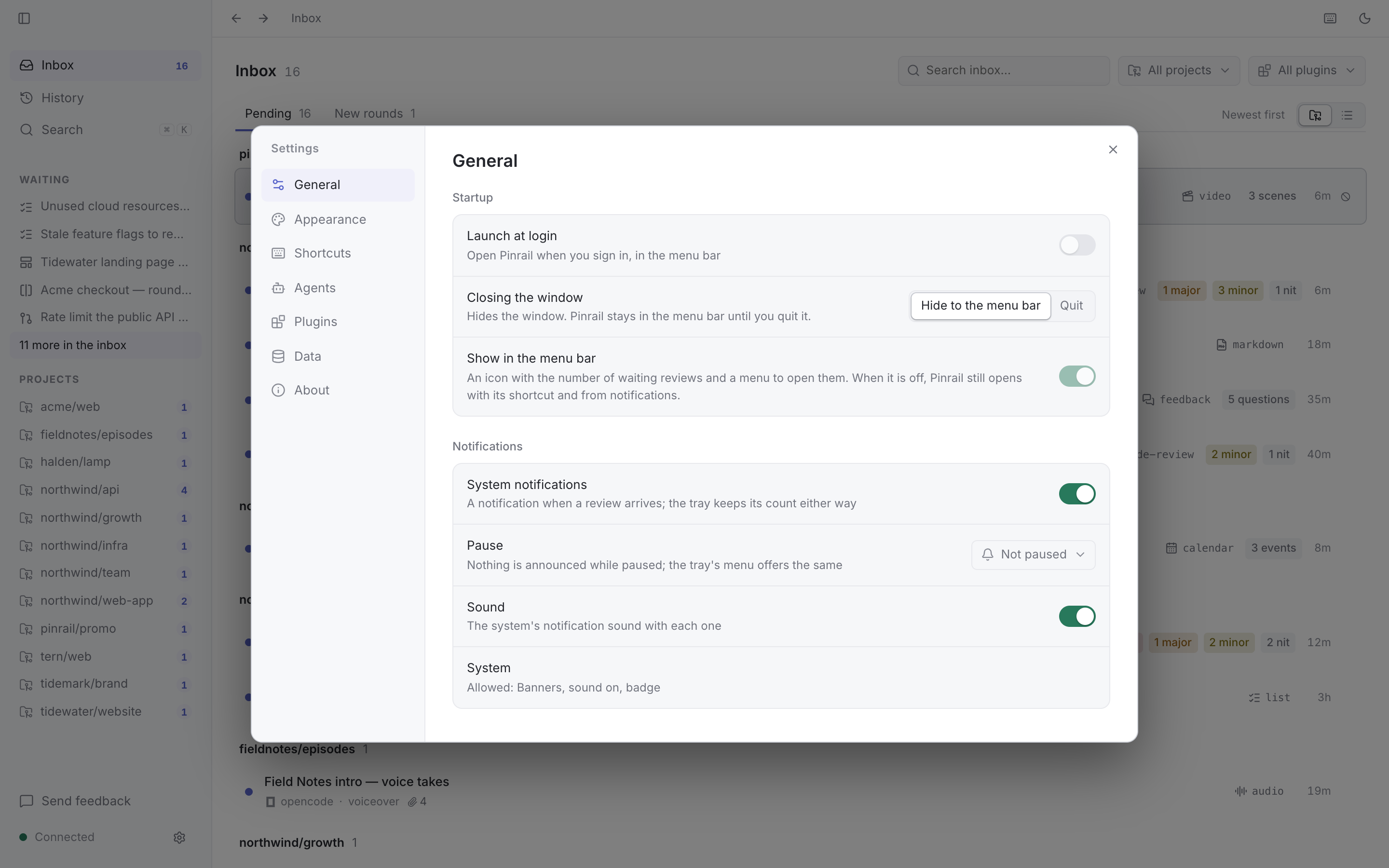Expand 11 more in the inbox
The height and width of the screenshot is (868, 1389).
(106, 345)
